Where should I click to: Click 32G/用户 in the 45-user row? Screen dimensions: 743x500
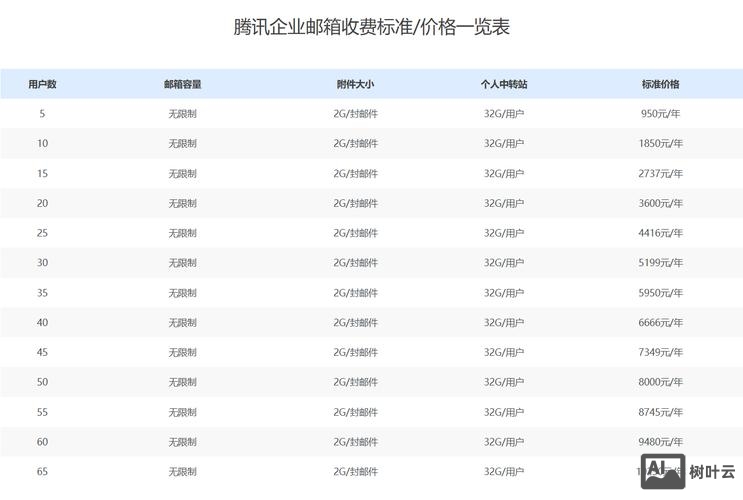point(504,353)
